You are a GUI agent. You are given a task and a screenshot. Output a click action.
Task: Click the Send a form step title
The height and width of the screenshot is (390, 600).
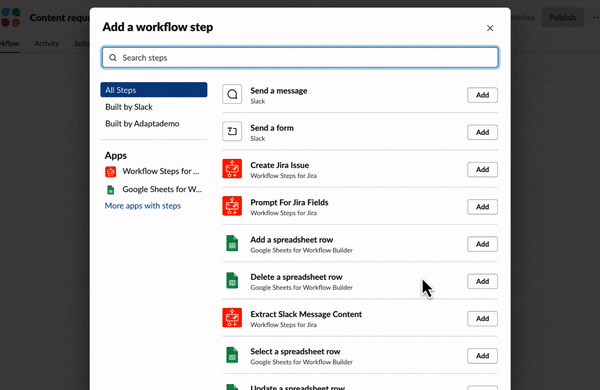tap(272, 128)
